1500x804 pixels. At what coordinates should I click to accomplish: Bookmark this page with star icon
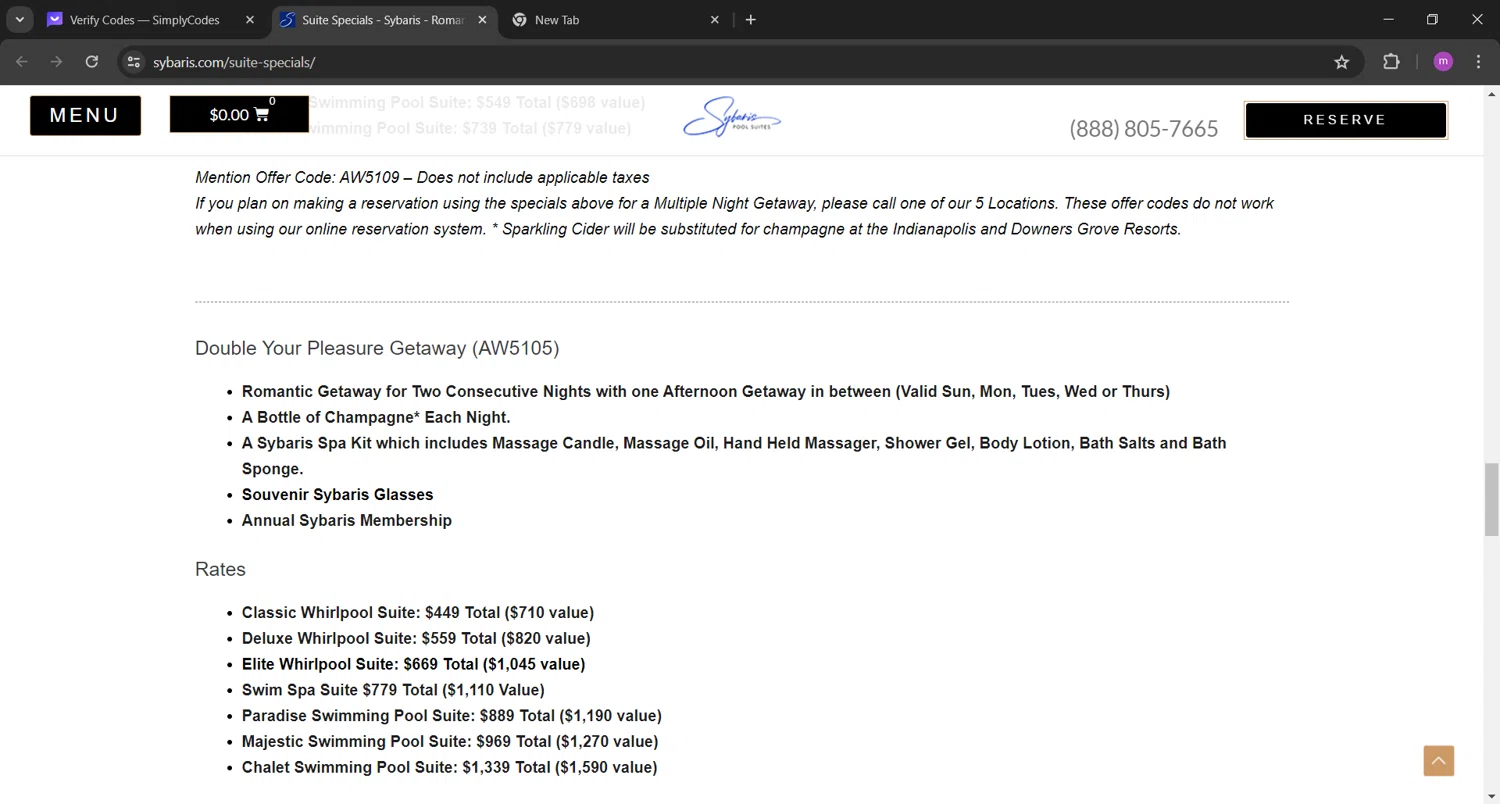click(1342, 62)
